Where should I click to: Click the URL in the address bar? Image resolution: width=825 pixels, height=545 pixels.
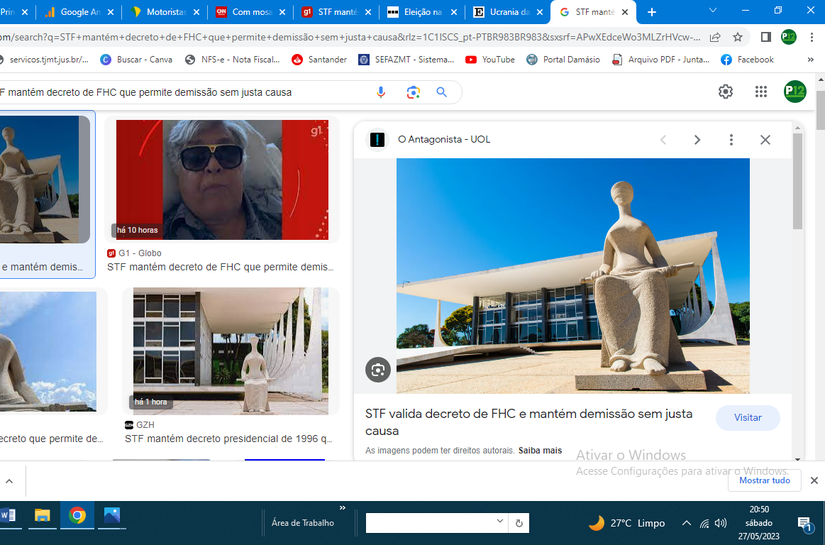pyautogui.click(x=350, y=37)
